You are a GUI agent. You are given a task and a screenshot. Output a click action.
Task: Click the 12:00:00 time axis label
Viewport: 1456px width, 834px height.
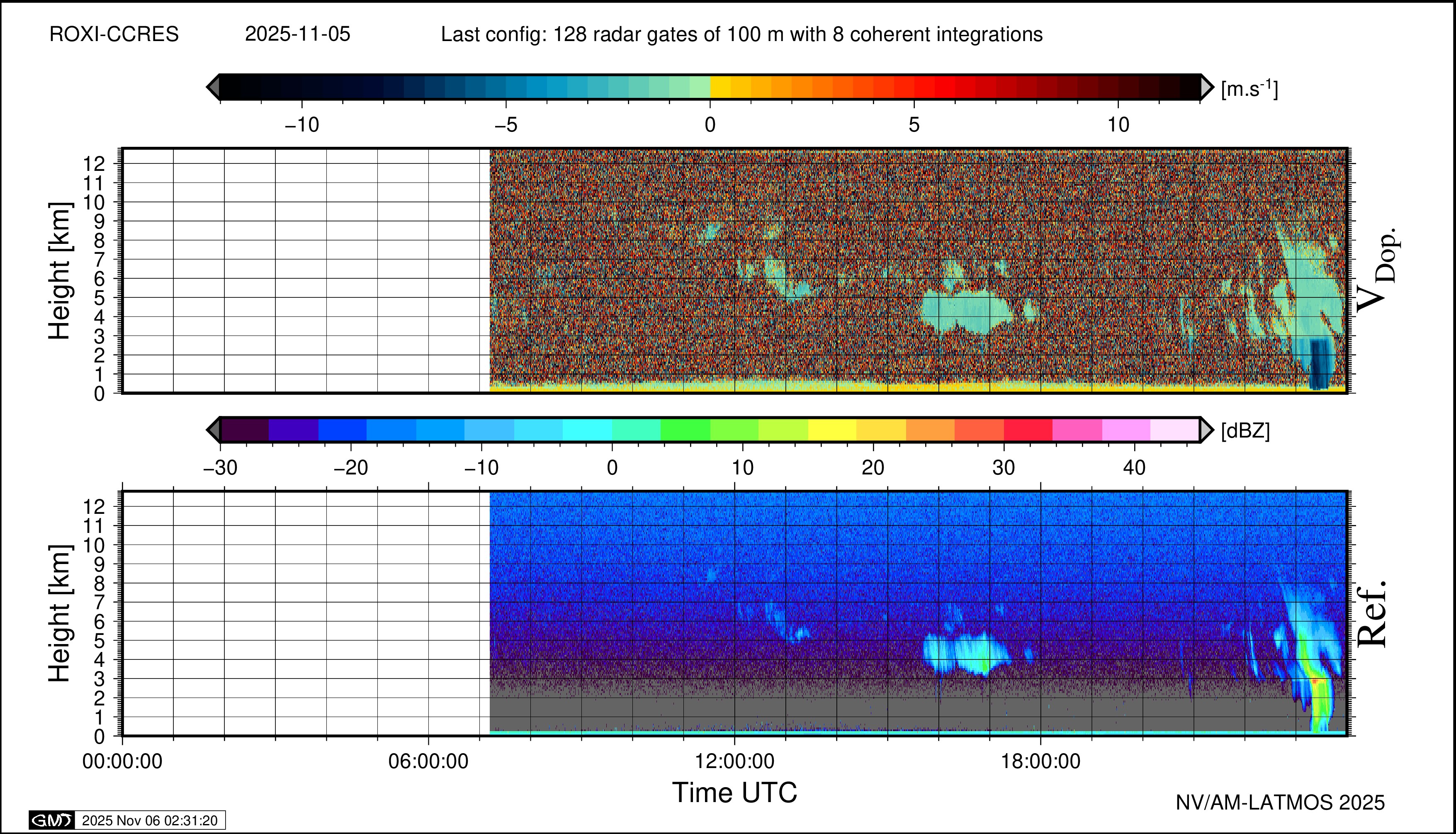(x=734, y=761)
